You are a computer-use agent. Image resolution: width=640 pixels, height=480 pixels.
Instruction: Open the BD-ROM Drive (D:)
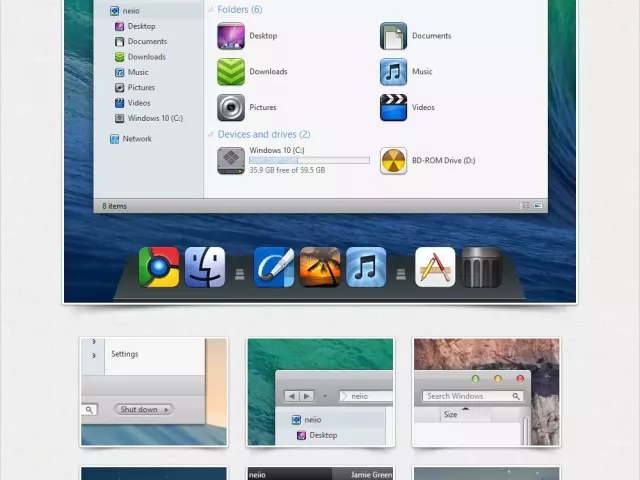pyautogui.click(x=394, y=160)
